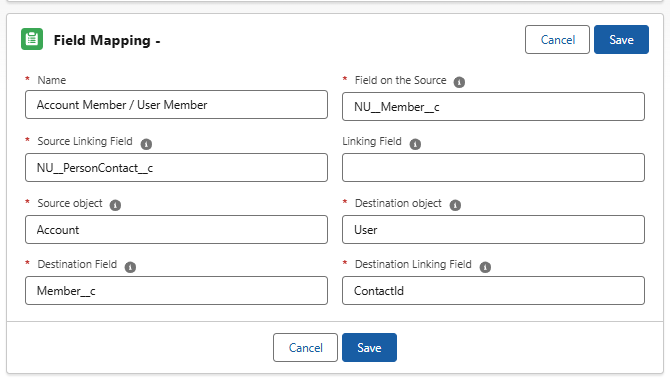Save the mapping with the bottom Save button
This screenshot has height=381, width=670.
coord(369,348)
